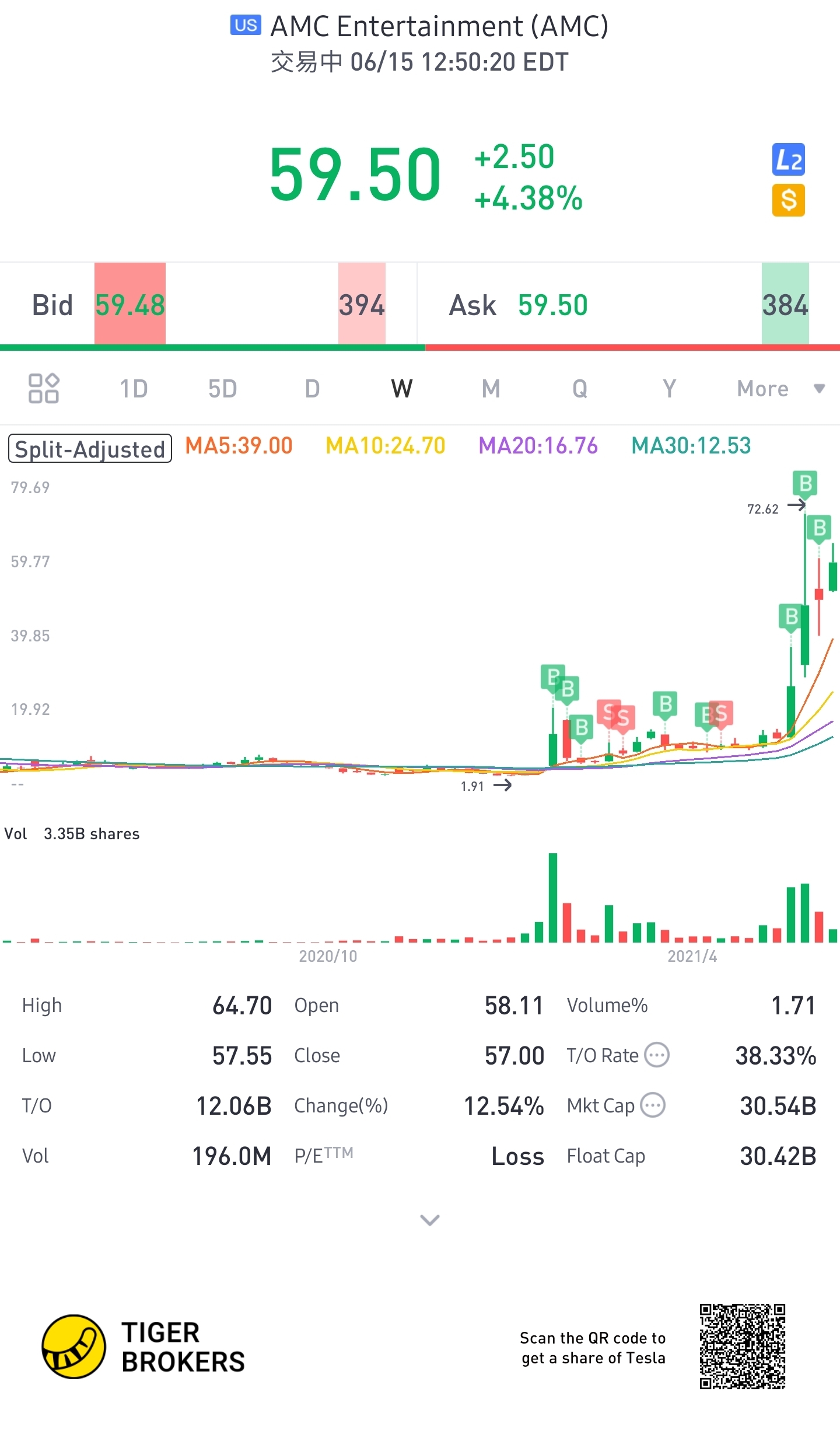The height and width of the screenshot is (1441, 840).
Task: Tap the High value 64.70
Action: (x=242, y=1006)
